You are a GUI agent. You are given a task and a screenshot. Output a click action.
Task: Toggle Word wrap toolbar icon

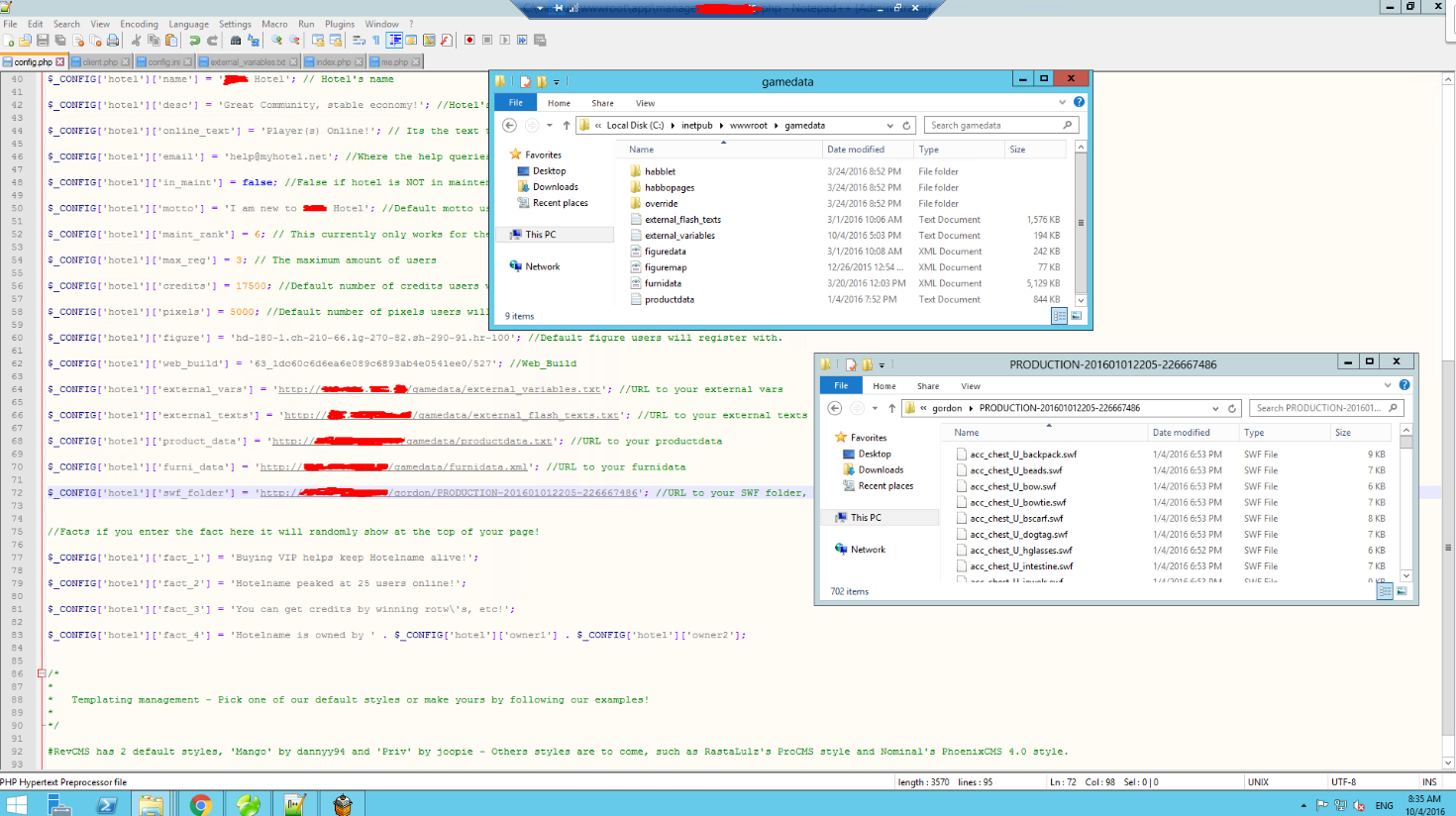359,41
